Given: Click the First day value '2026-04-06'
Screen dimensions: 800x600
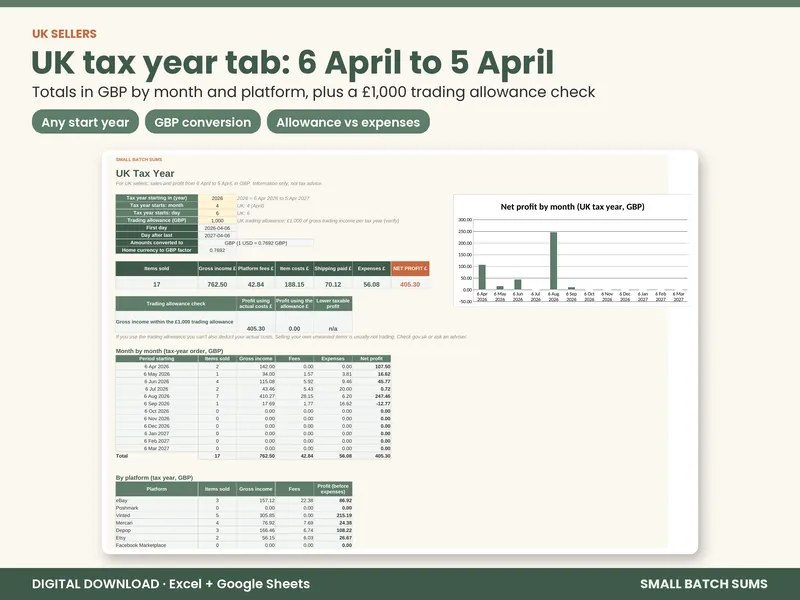Looking at the screenshot, I should pos(217,228).
